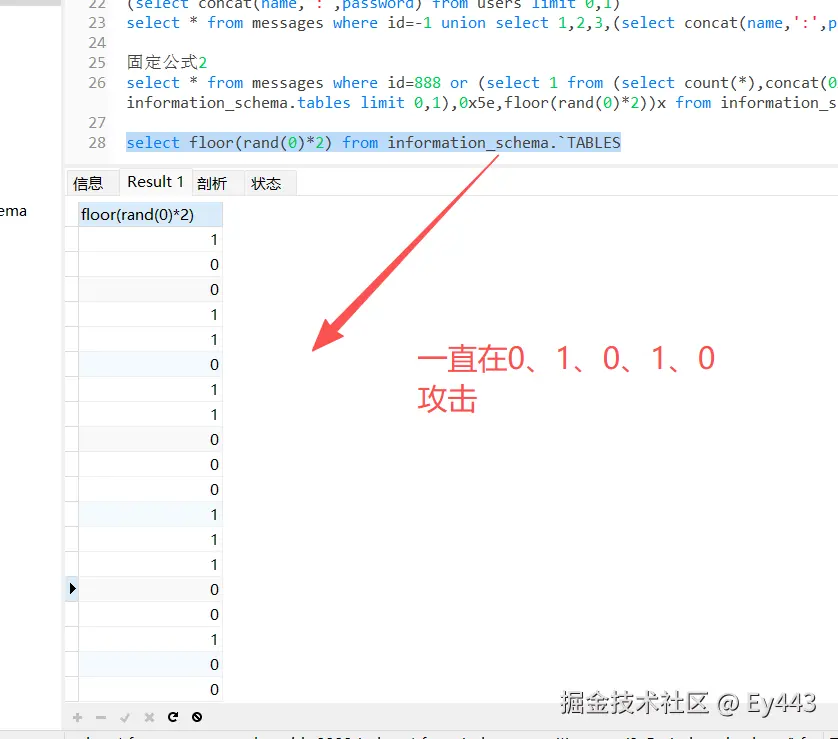Screen dimensions: 838x739
Task: Click the id=-1 union select query line
Action: (x=482, y=23)
